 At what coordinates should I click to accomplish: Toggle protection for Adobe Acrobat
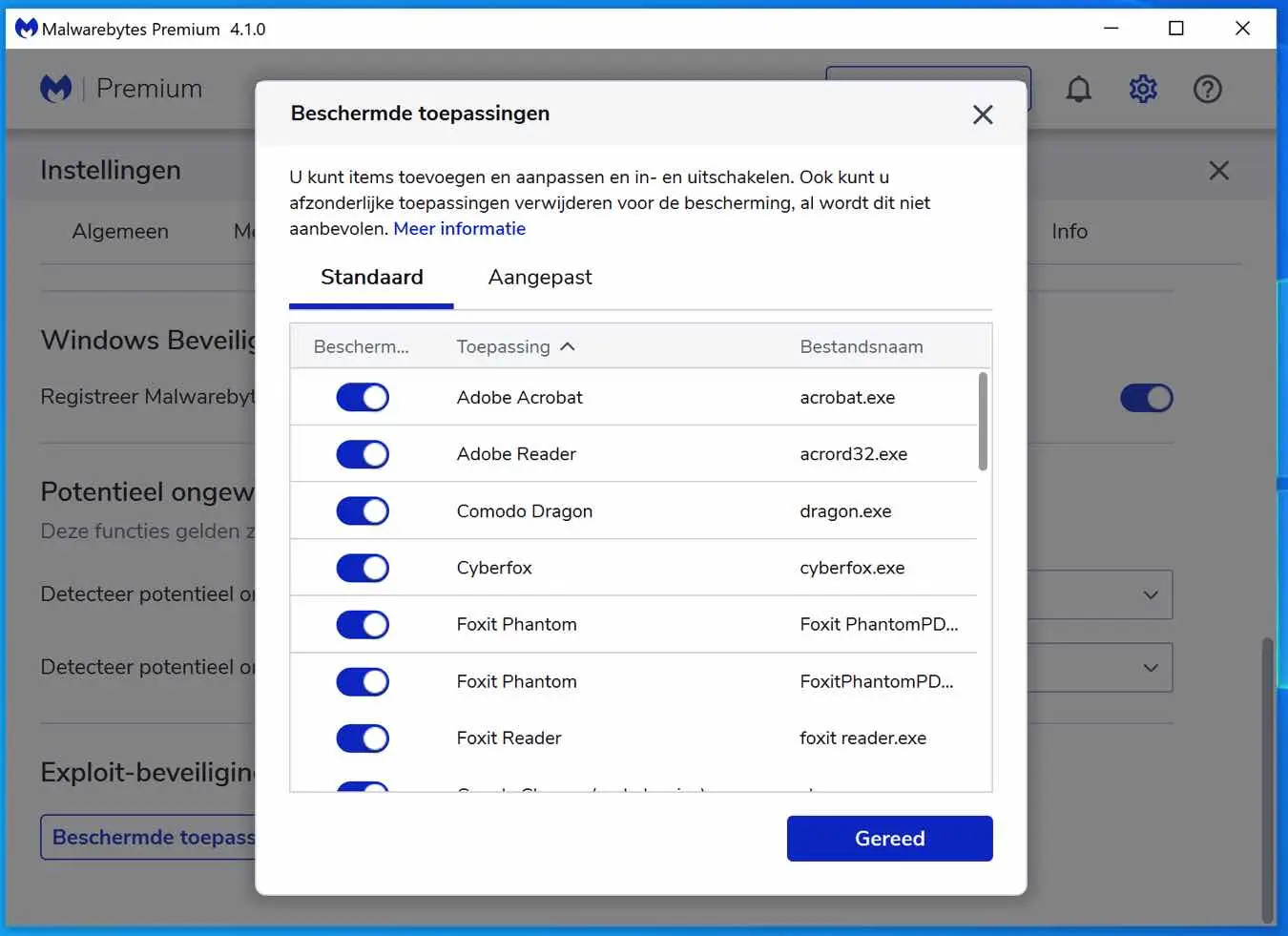coord(363,397)
